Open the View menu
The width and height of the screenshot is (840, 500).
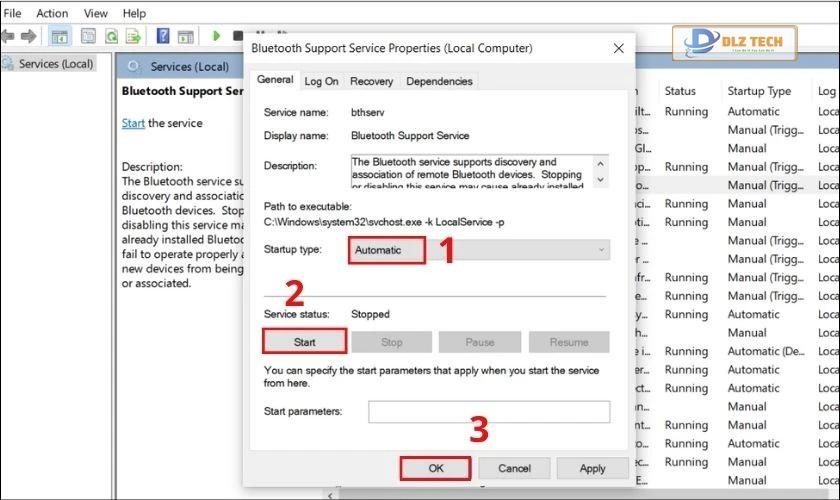coord(96,13)
